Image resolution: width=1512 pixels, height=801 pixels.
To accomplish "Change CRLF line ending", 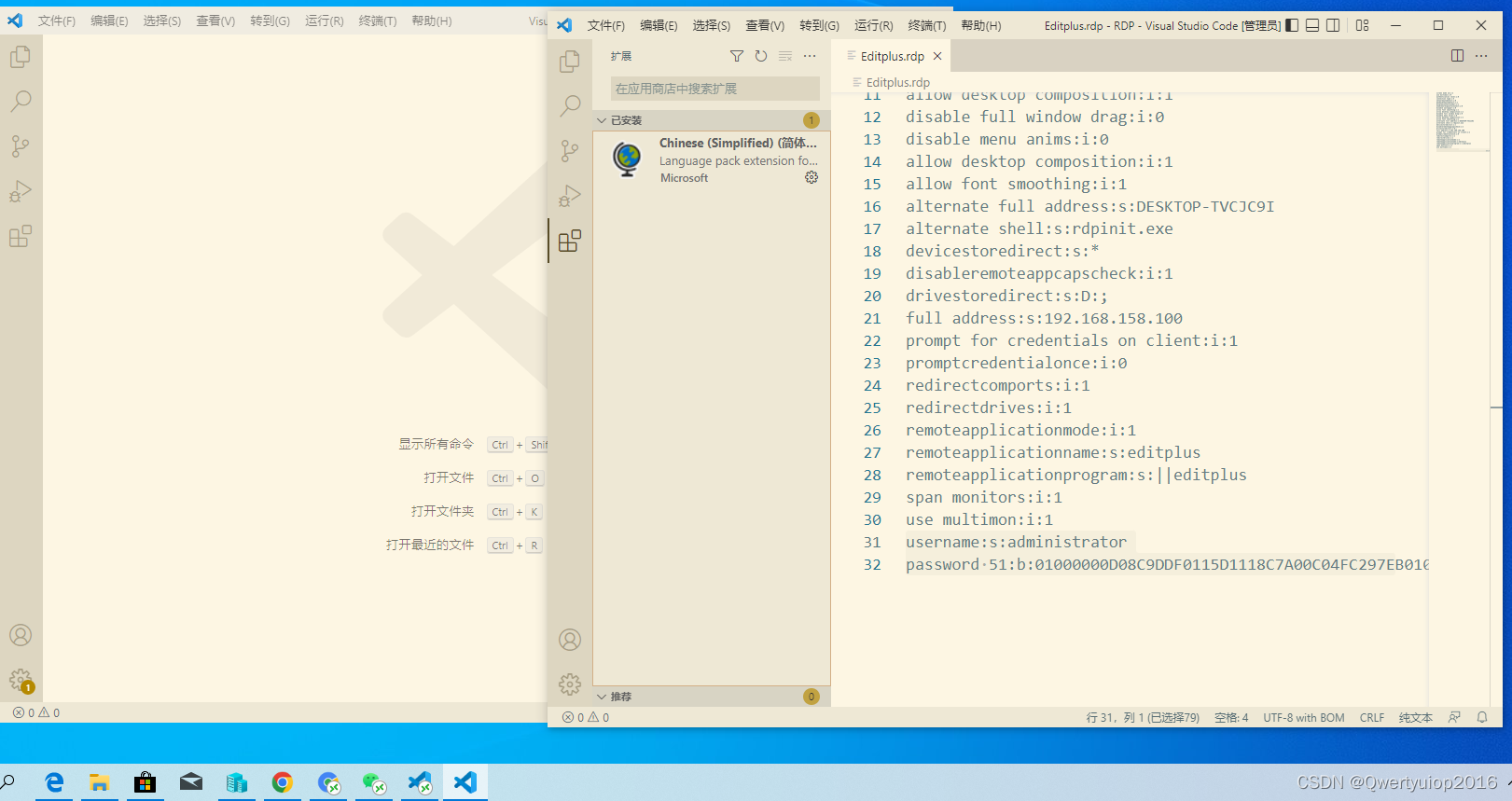I will point(1372,717).
